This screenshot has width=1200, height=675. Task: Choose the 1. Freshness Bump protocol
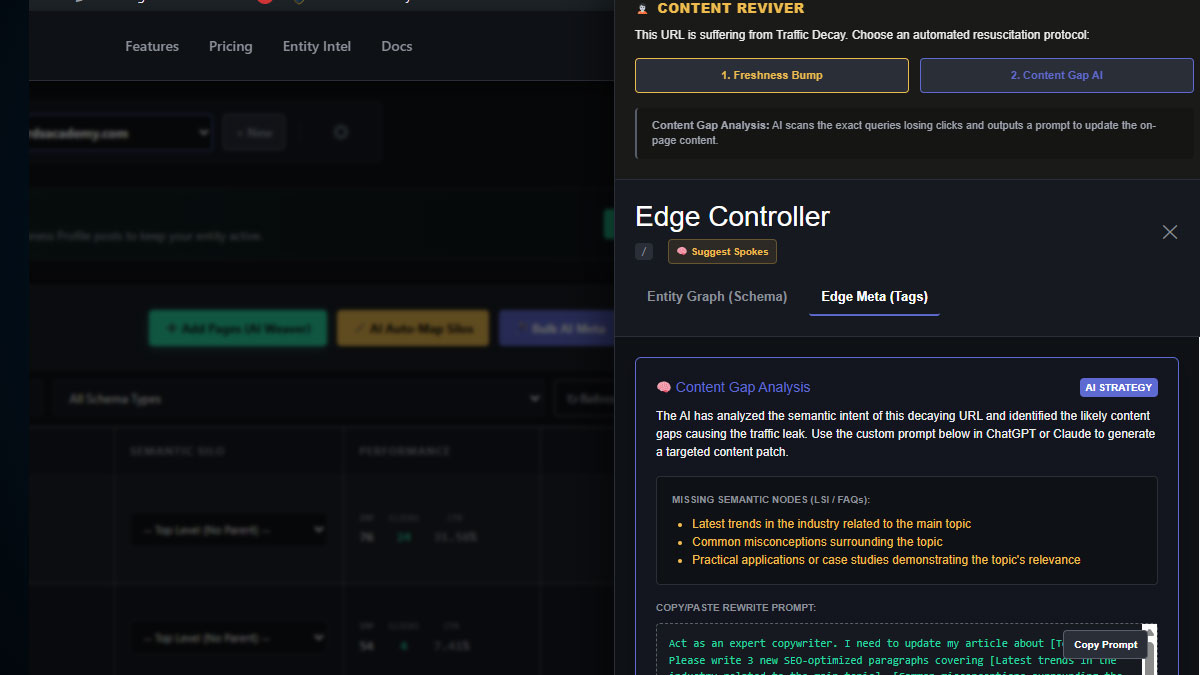click(x=772, y=75)
